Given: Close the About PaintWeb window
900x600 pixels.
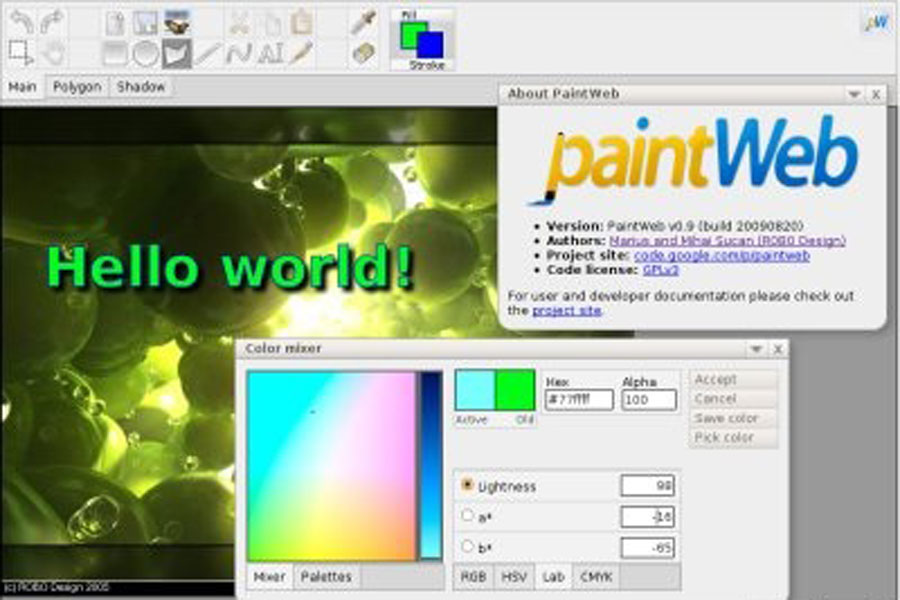Looking at the screenshot, I should coord(876,94).
